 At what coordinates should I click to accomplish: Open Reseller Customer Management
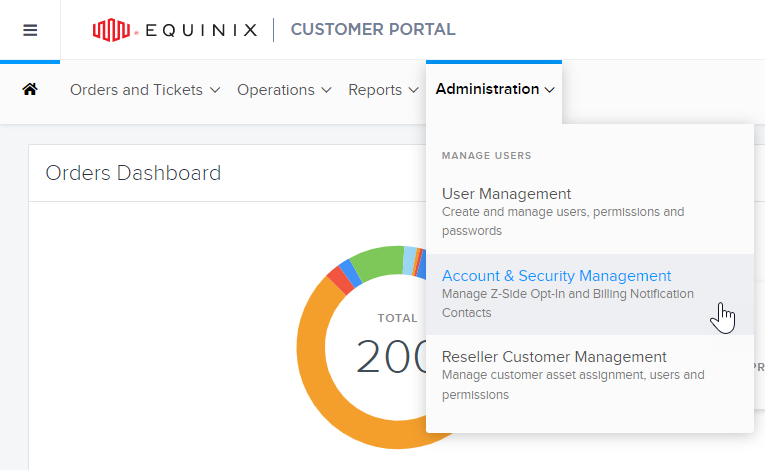[589, 375]
